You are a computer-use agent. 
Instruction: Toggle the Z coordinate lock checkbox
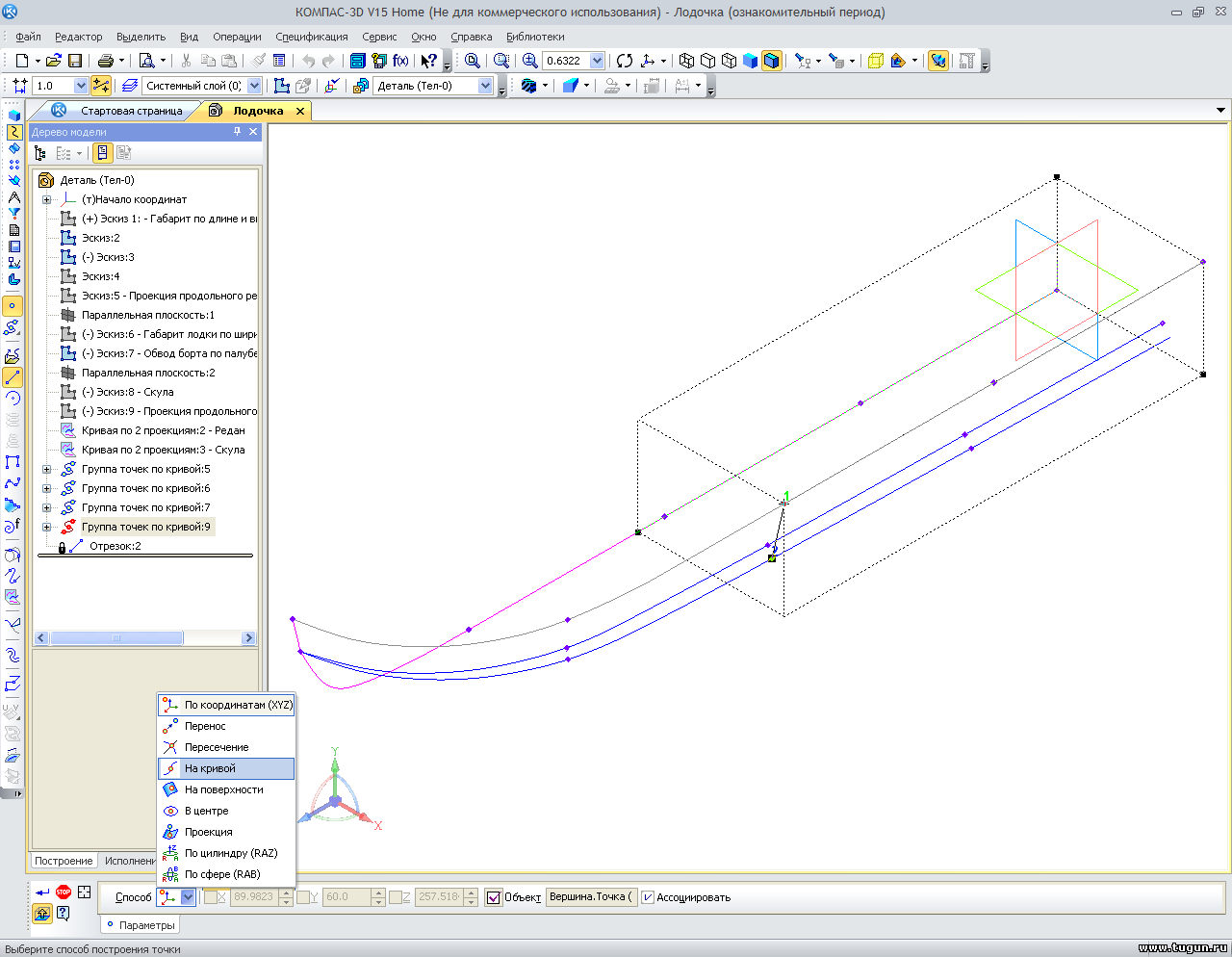tap(395, 897)
